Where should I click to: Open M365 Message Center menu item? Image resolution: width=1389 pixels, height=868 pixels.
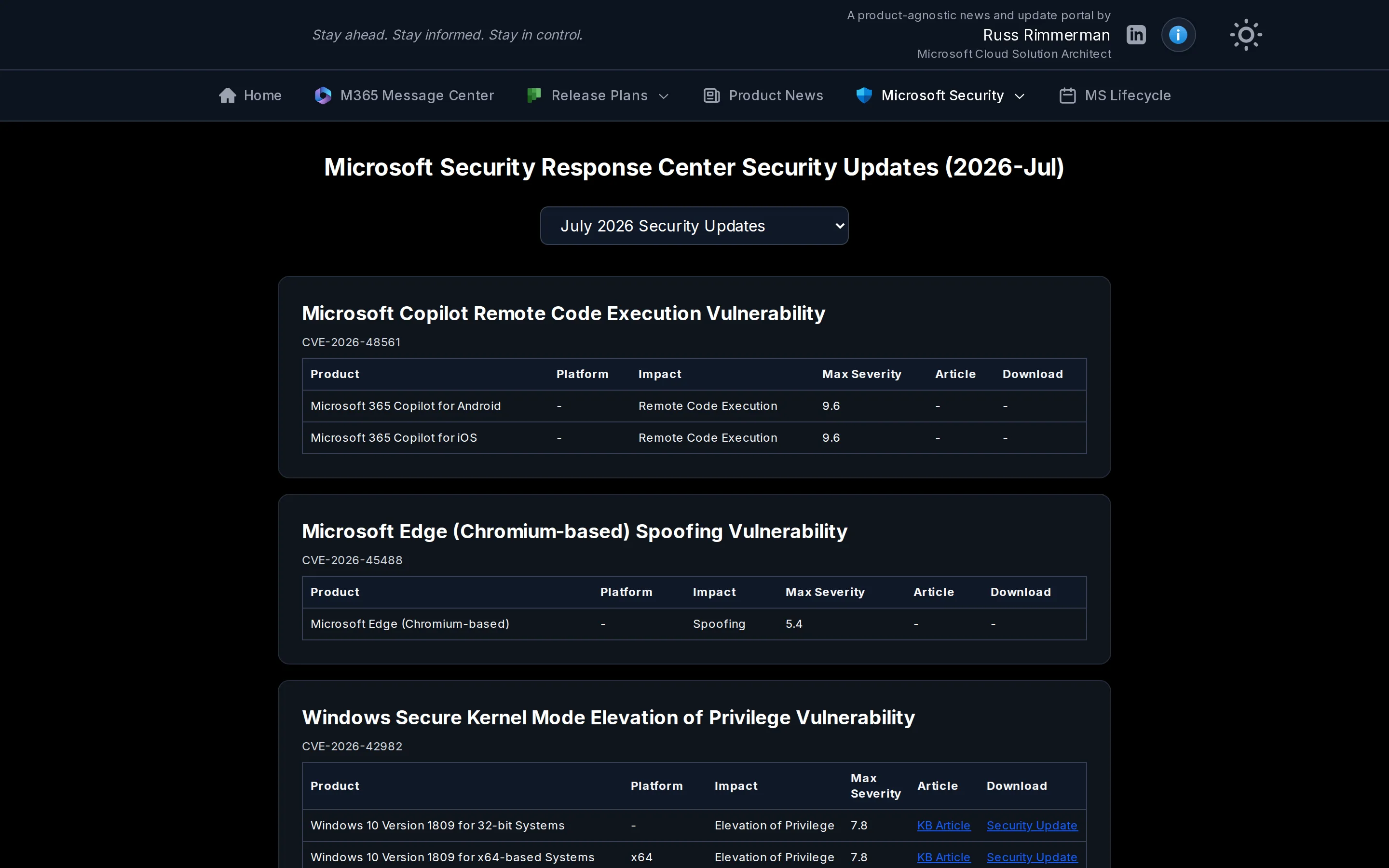point(404,95)
